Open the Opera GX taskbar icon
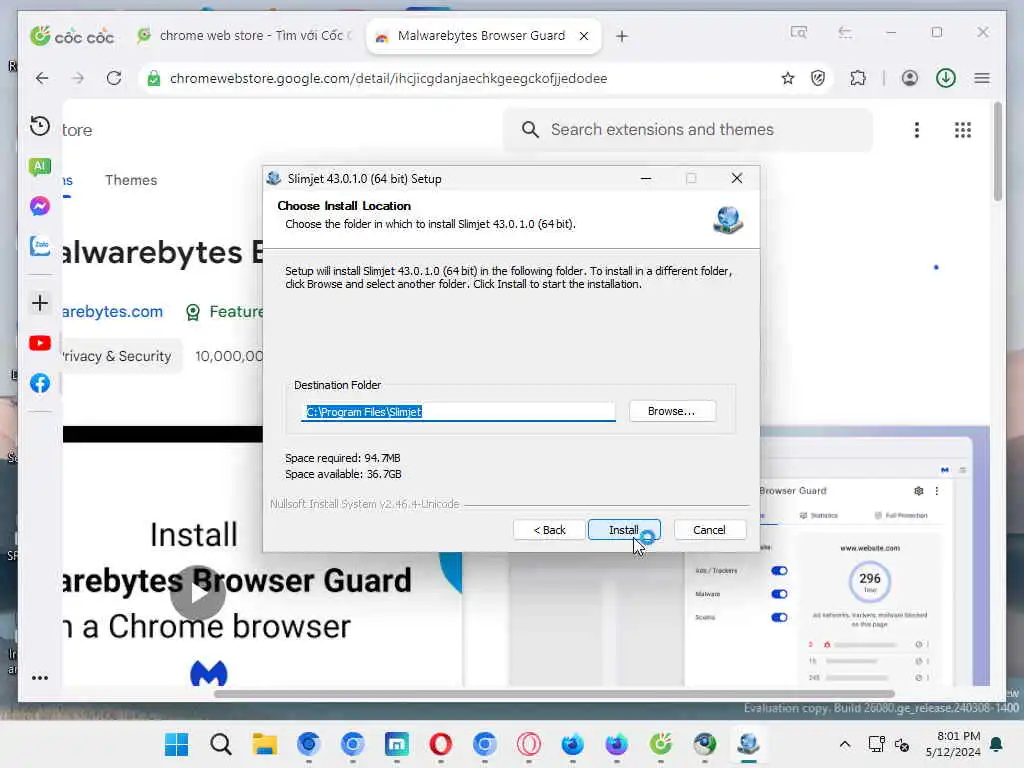 pos(528,744)
